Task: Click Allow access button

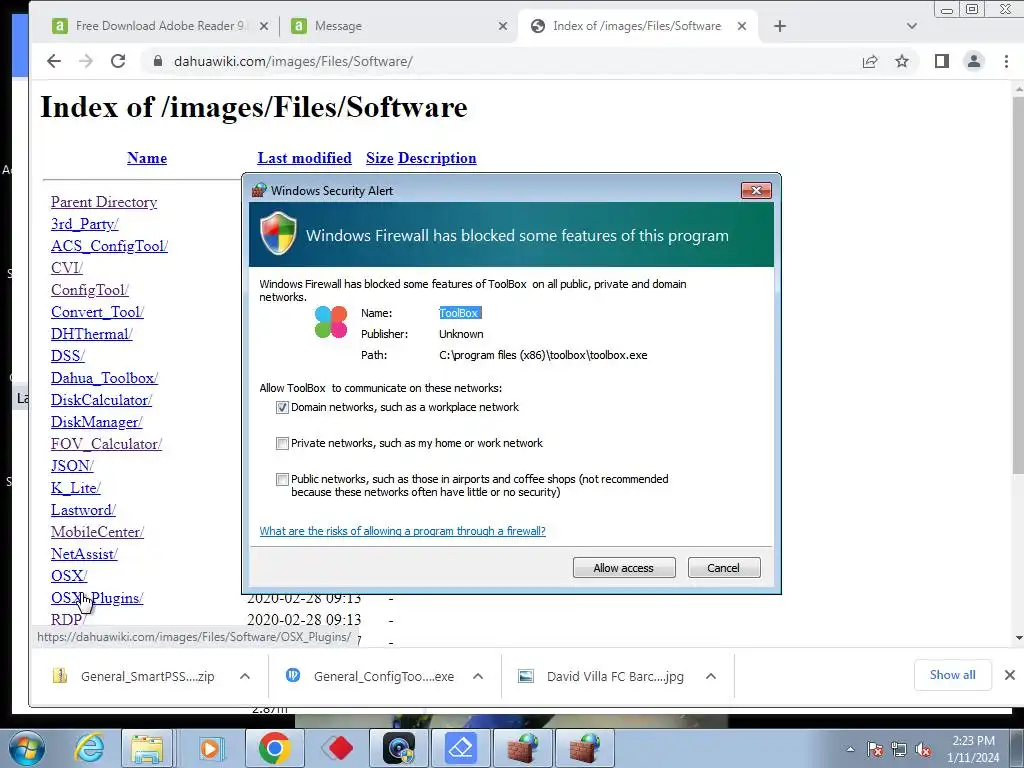Action: [624, 568]
